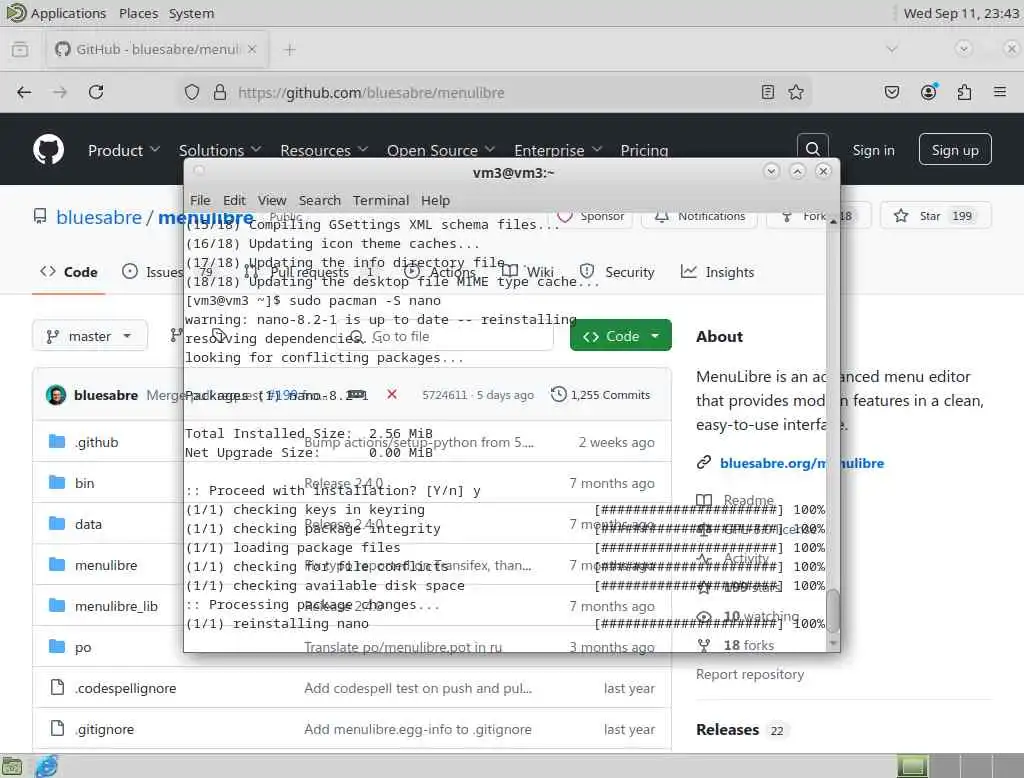Viewport: 1024px width, 778px height.
Task: Switch to Insights repository tab
Action: (x=717, y=272)
